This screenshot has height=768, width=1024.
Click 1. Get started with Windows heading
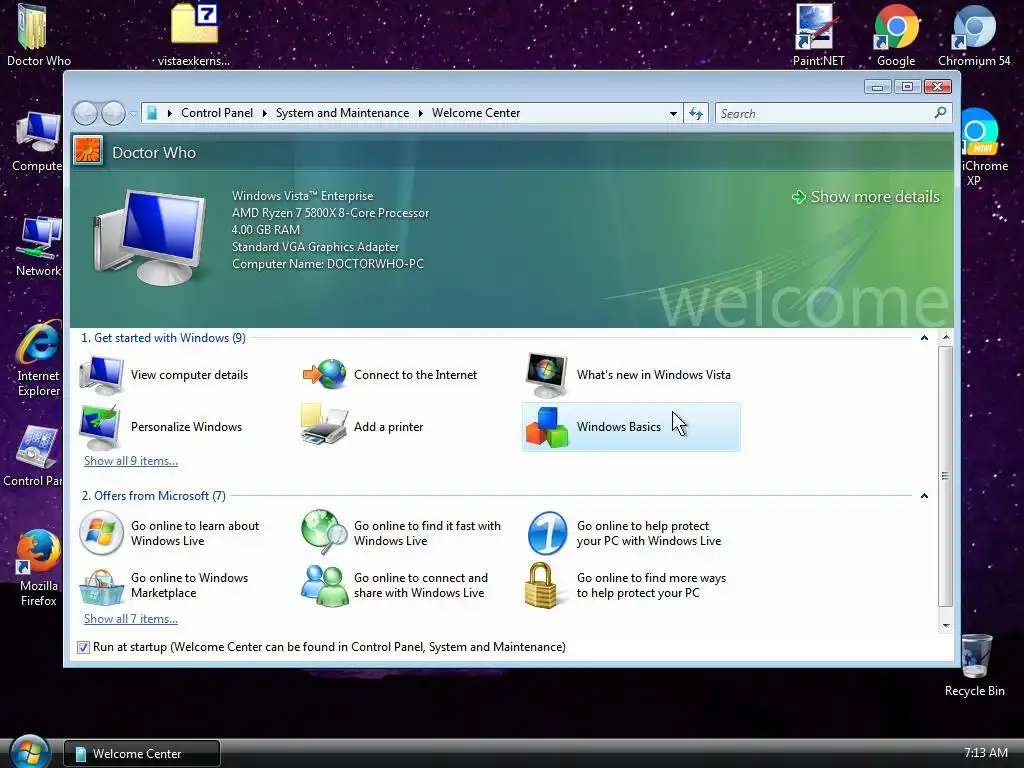[x=163, y=338]
